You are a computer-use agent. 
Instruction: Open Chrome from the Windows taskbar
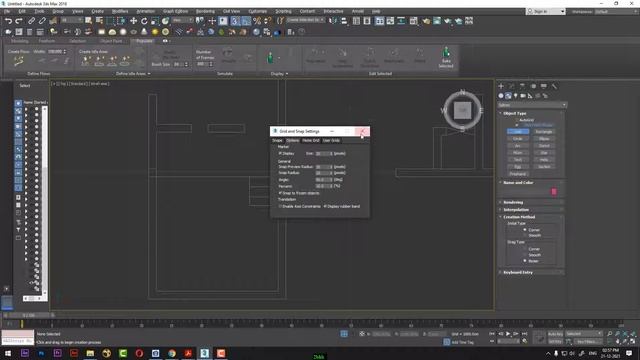coord(172,353)
